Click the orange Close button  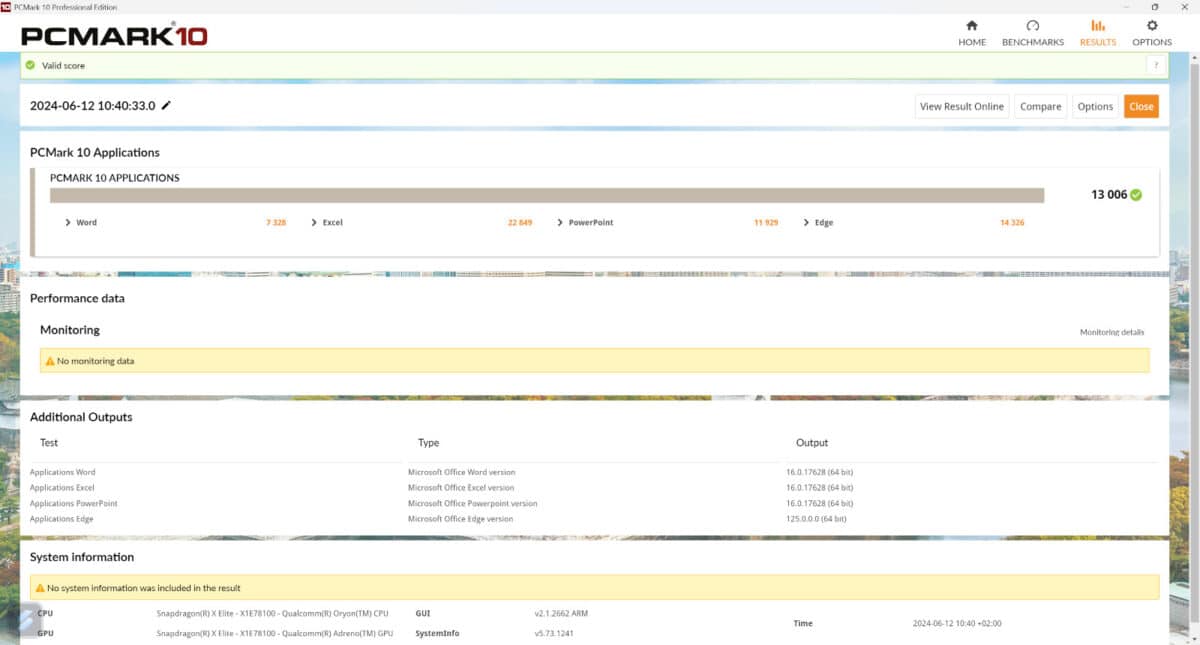pyautogui.click(x=1141, y=106)
